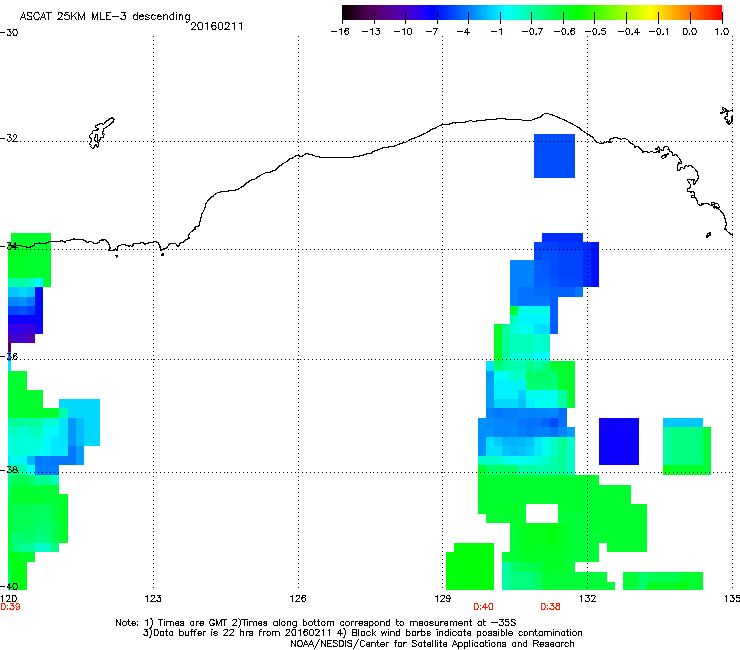Click the blue data square just below the coastline
Viewport: 740px width, 650px height.
[x=554, y=156]
